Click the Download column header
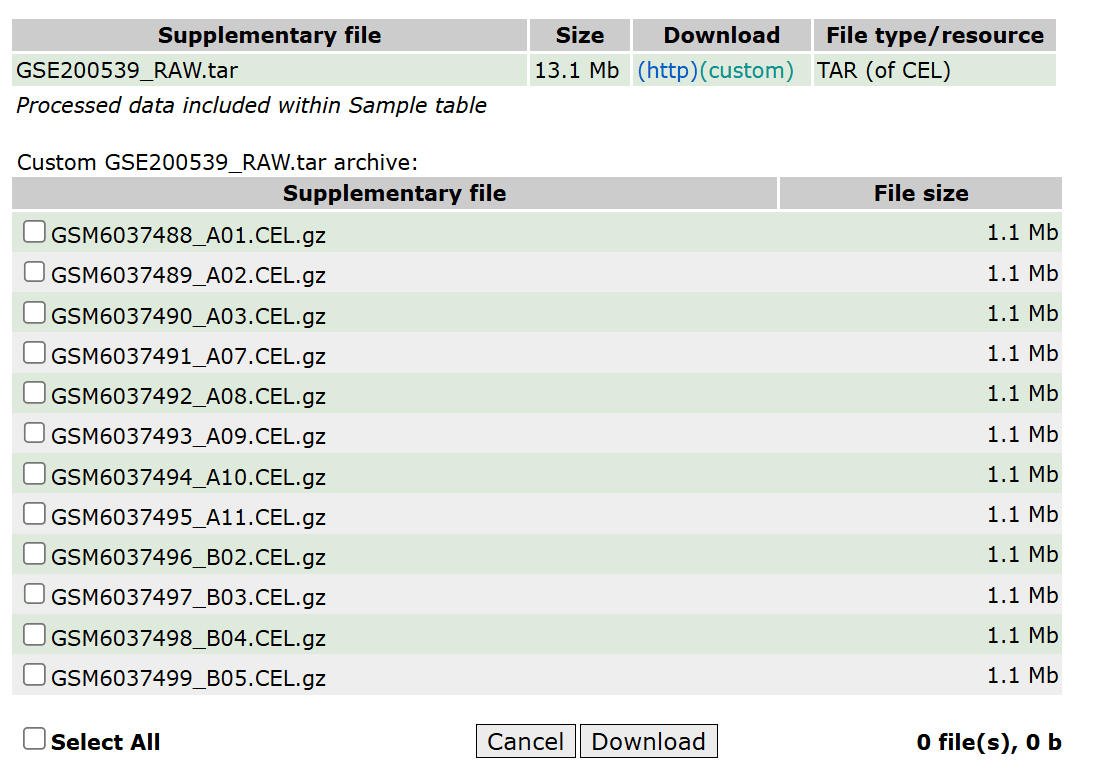 click(x=721, y=35)
